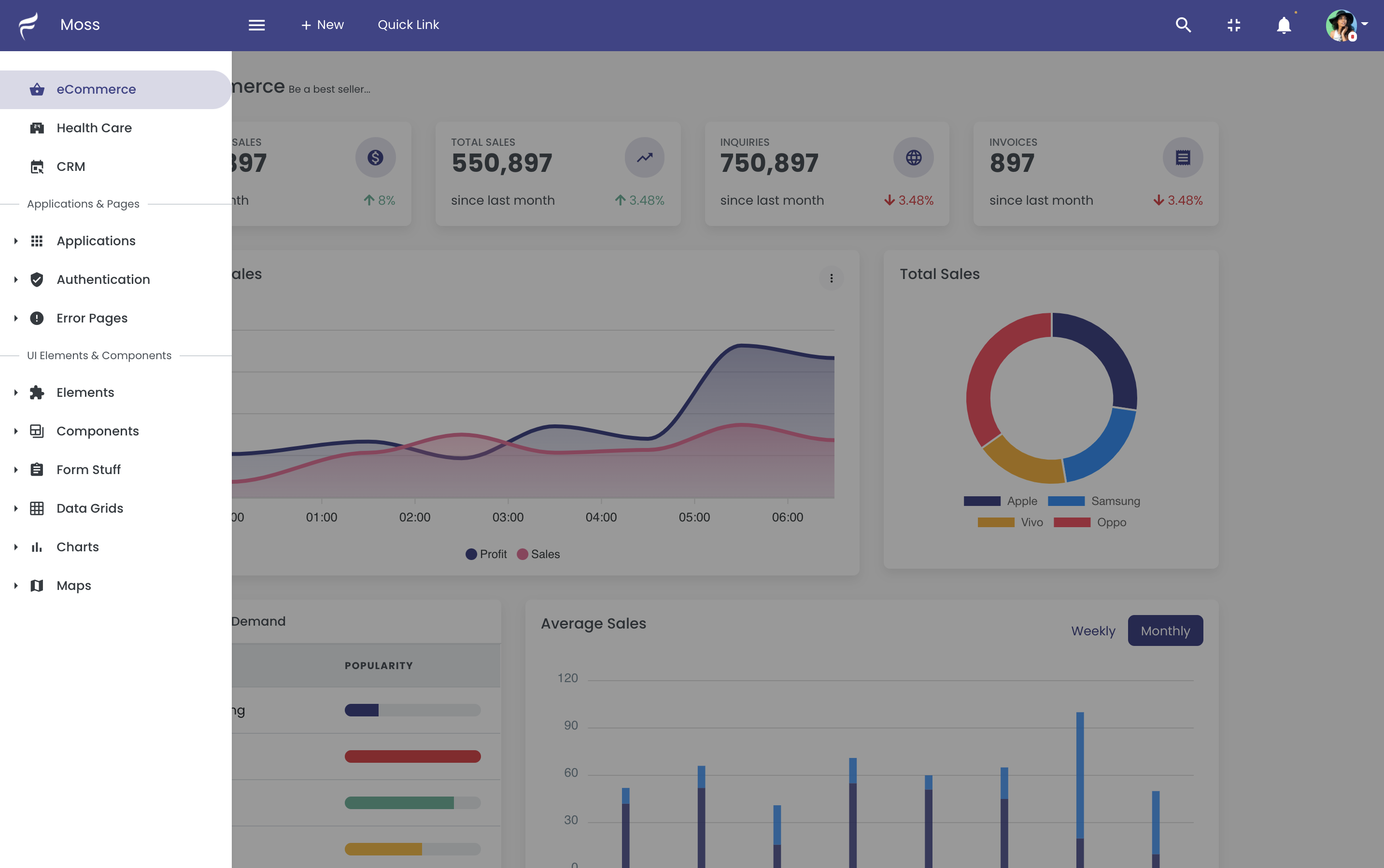The height and width of the screenshot is (868, 1384).
Task: Click the Health Care hospital icon
Action: click(37, 128)
